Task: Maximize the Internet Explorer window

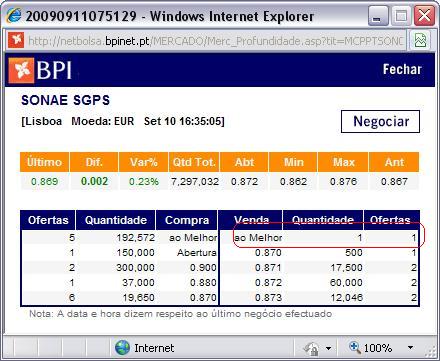Action: 401,16
